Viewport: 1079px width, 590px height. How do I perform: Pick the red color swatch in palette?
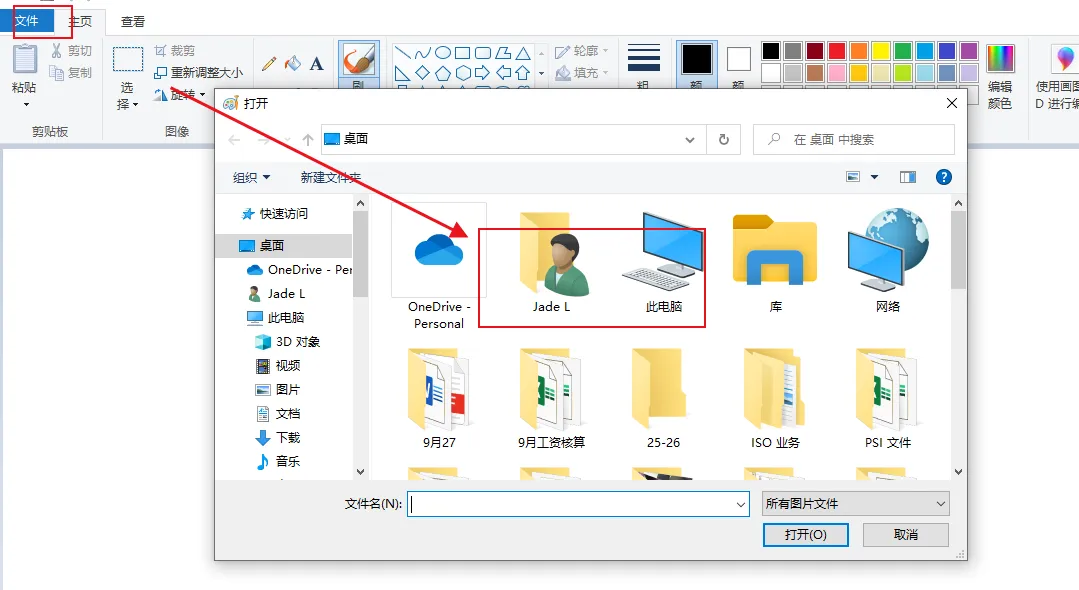point(837,51)
